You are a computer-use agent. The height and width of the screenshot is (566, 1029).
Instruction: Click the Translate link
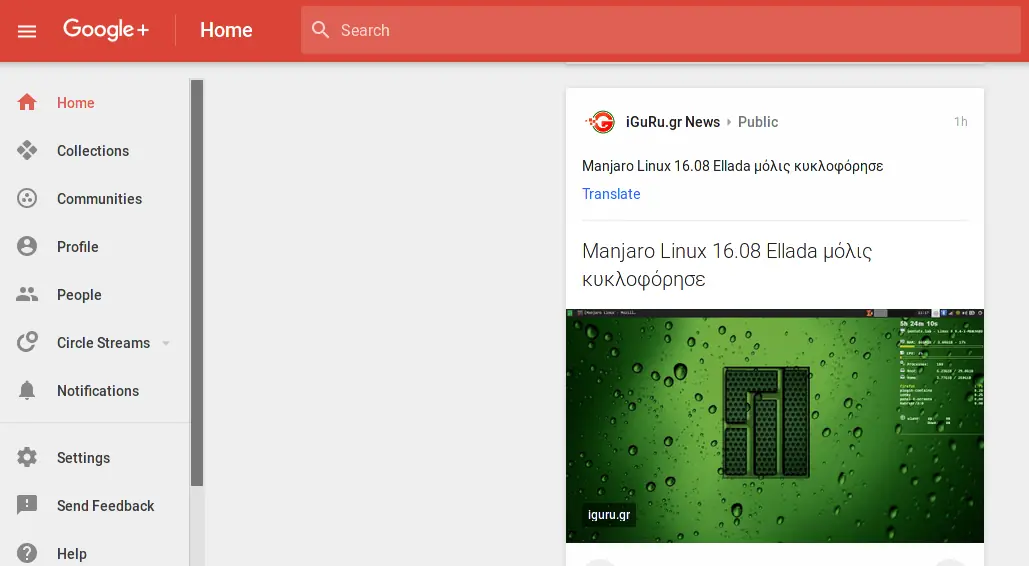click(611, 194)
